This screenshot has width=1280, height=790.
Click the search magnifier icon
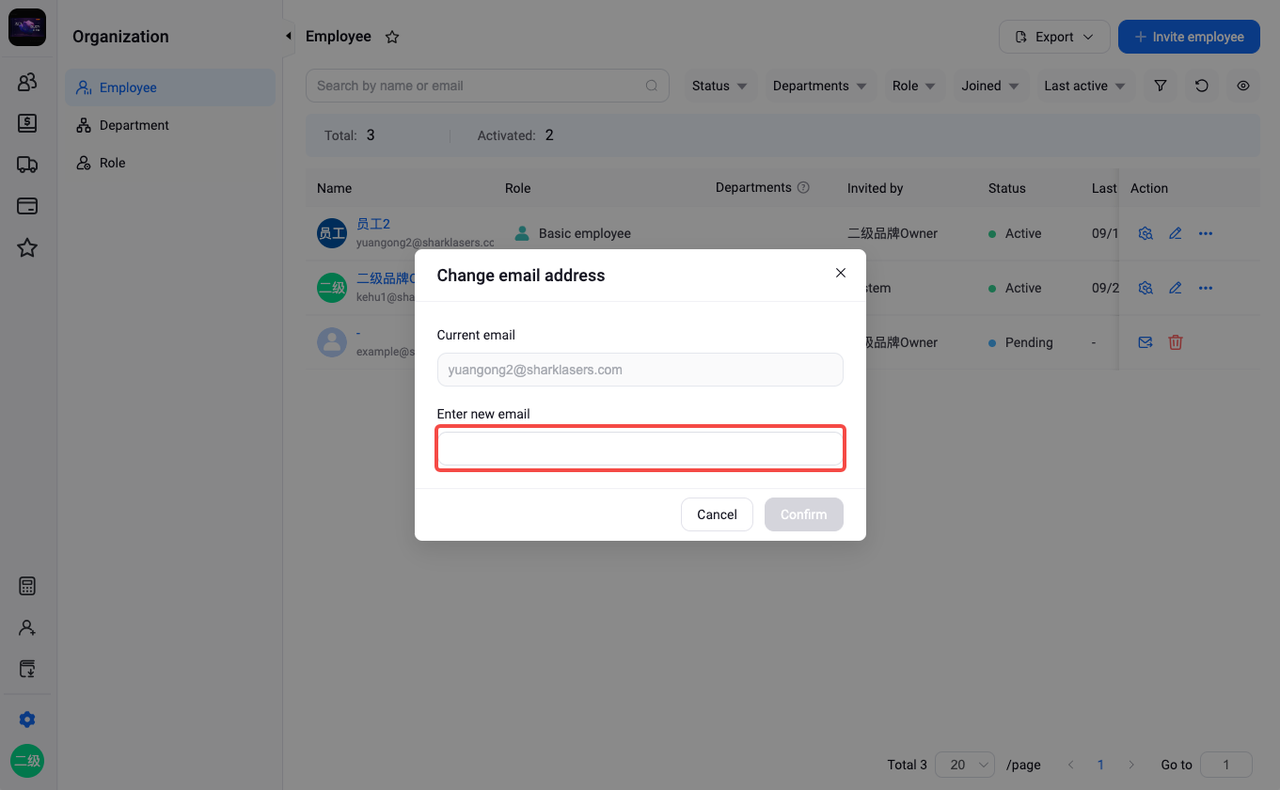(652, 86)
